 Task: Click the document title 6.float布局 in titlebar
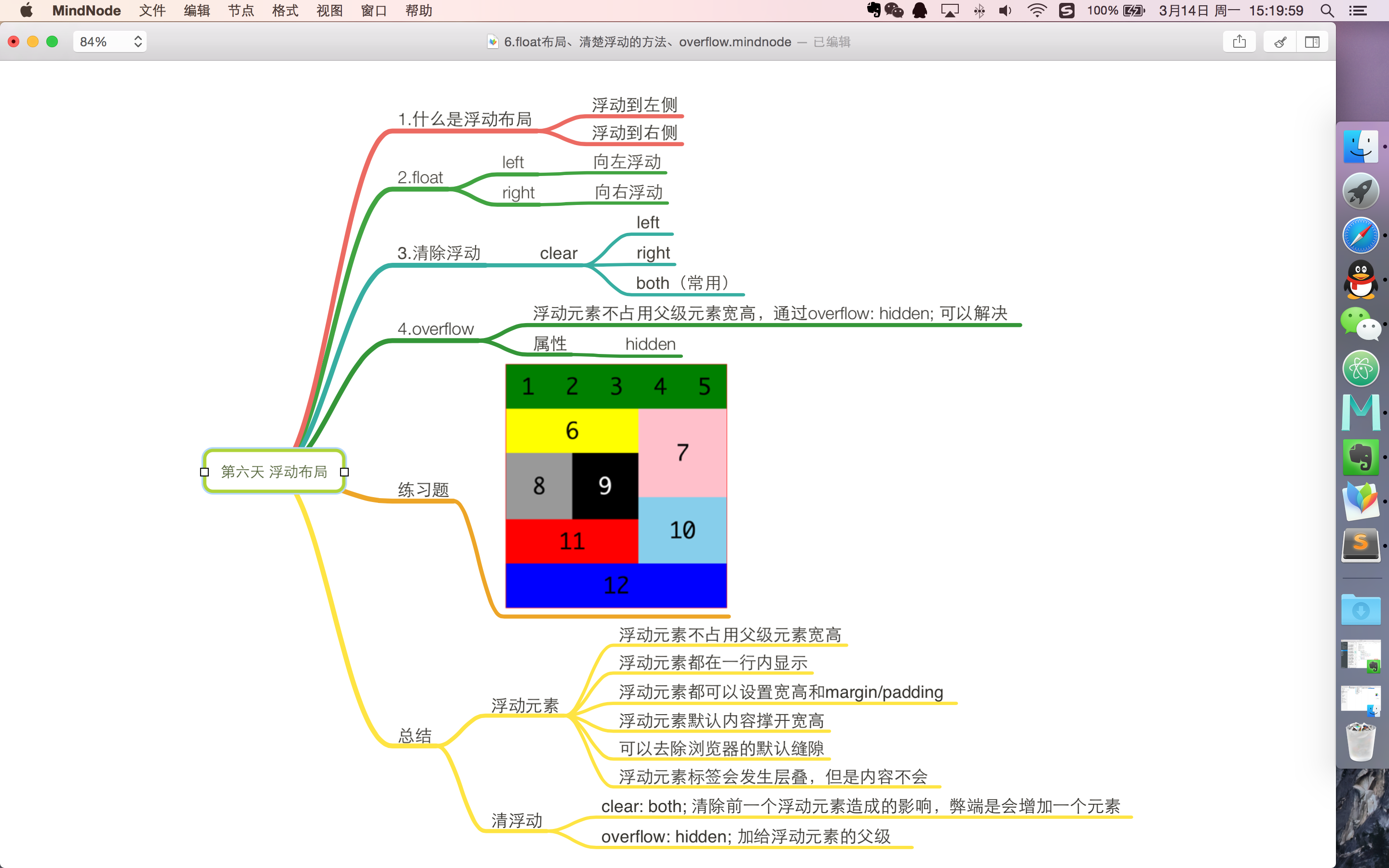pyautogui.click(x=647, y=42)
